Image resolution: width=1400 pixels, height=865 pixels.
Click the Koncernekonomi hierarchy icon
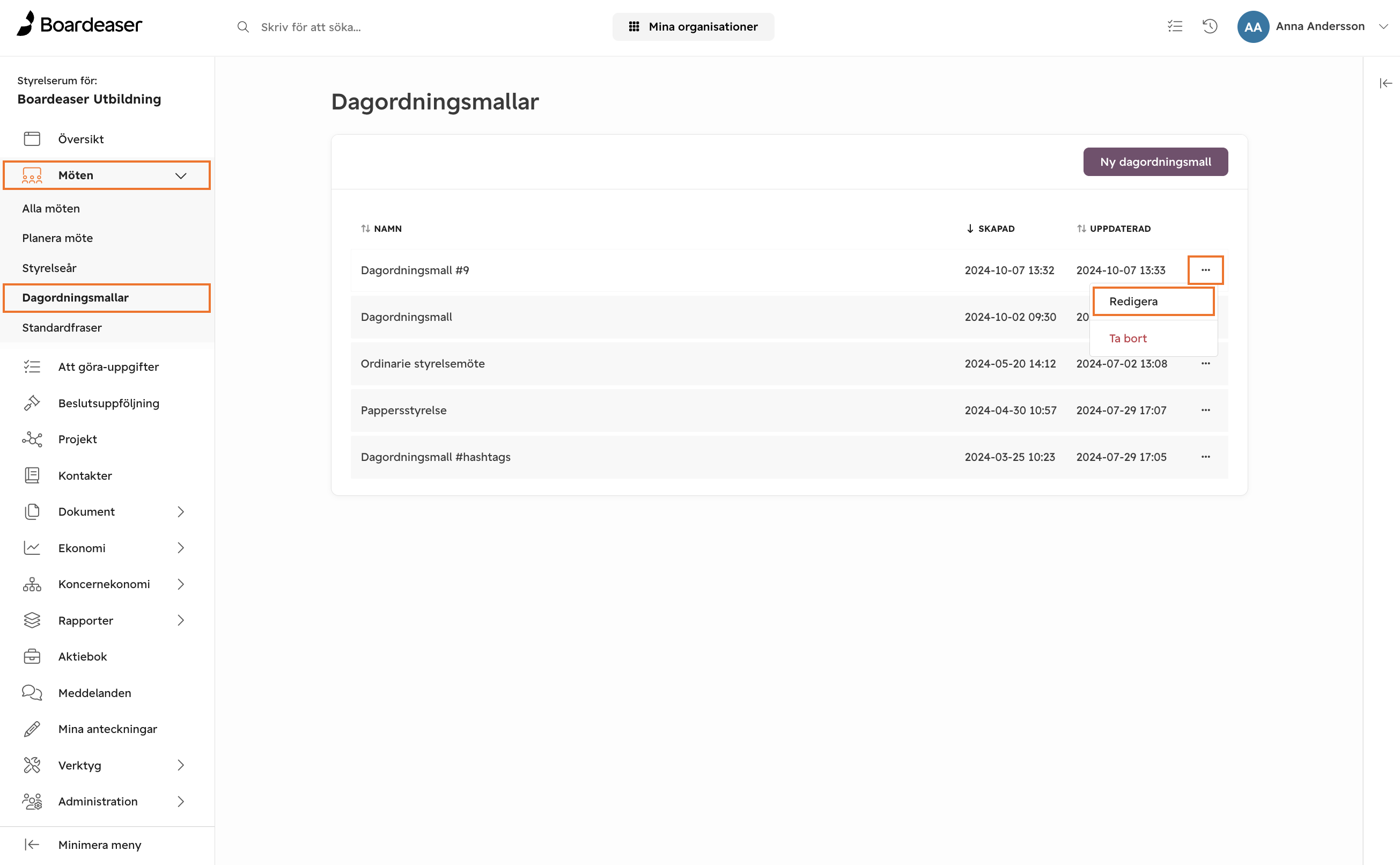coord(32,584)
